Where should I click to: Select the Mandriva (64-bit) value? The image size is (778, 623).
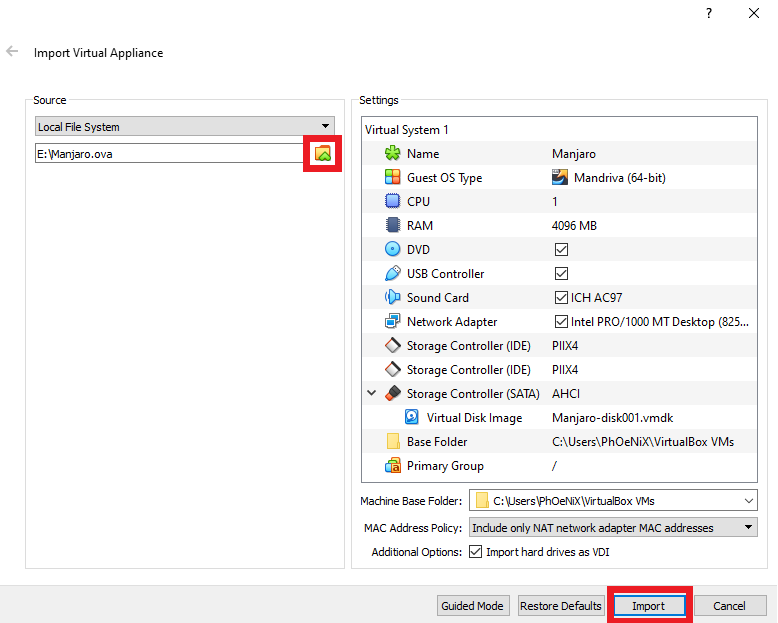click(x=619, y=178)
